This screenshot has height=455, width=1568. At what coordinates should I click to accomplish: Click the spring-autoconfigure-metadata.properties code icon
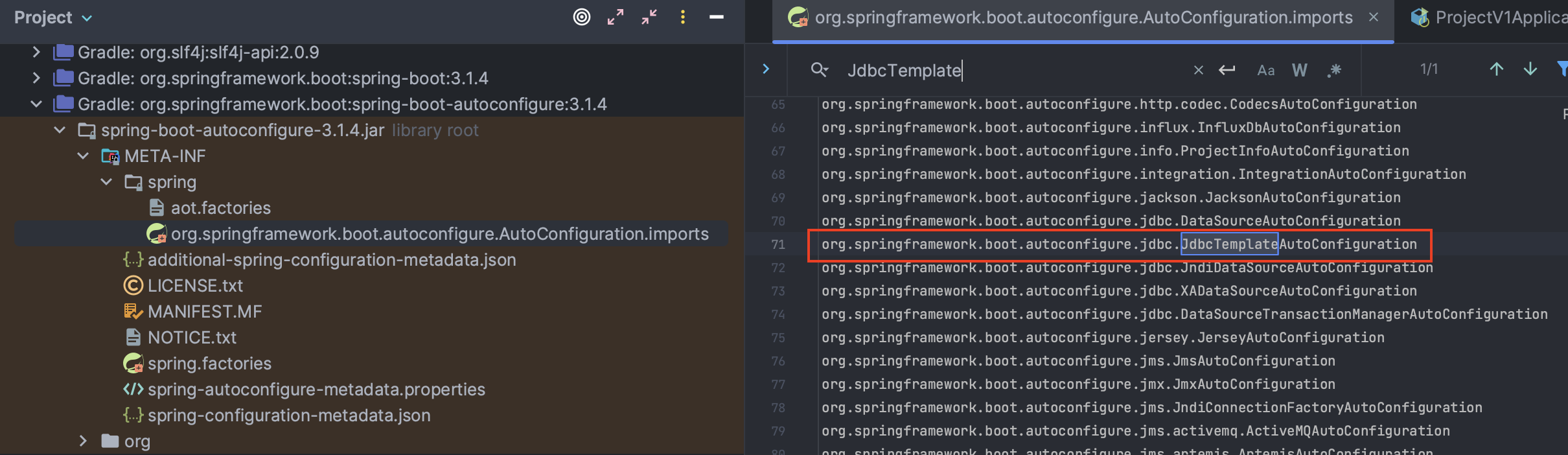pos(133,390)
